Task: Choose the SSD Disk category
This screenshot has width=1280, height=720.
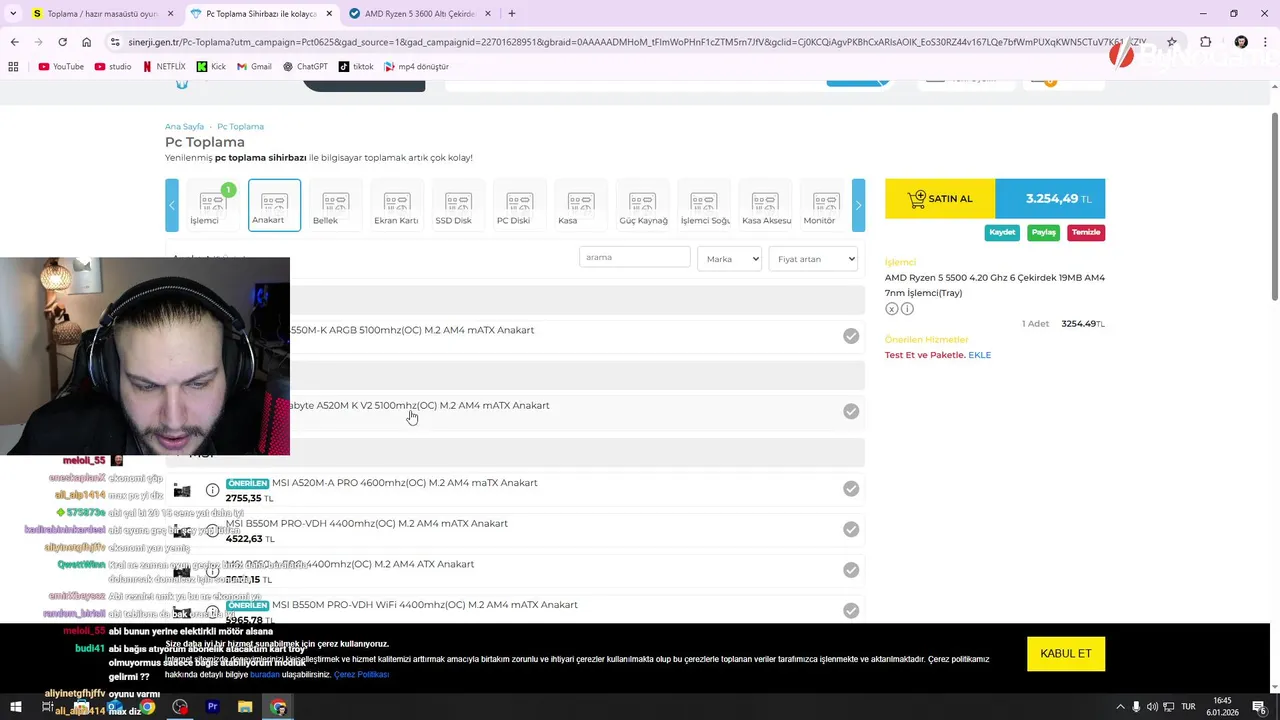Action: point(457,205)
